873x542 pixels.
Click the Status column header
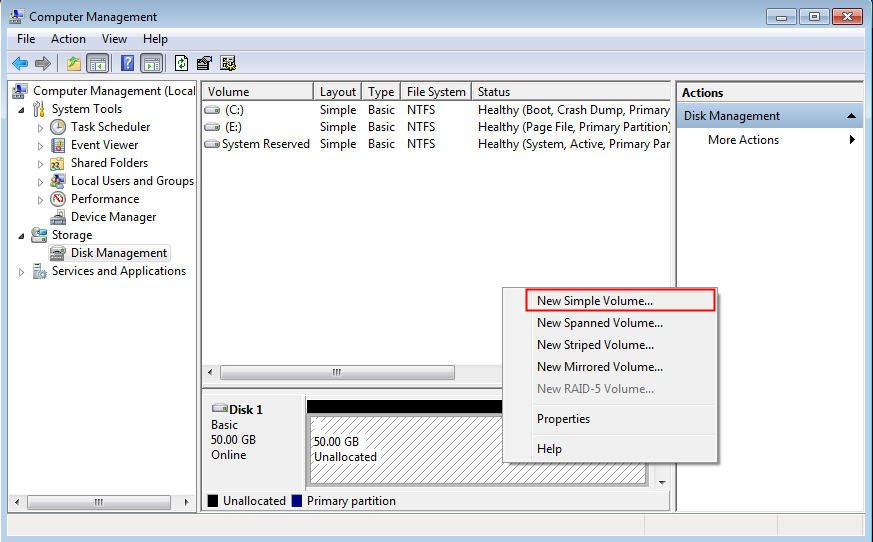point(571,91)
